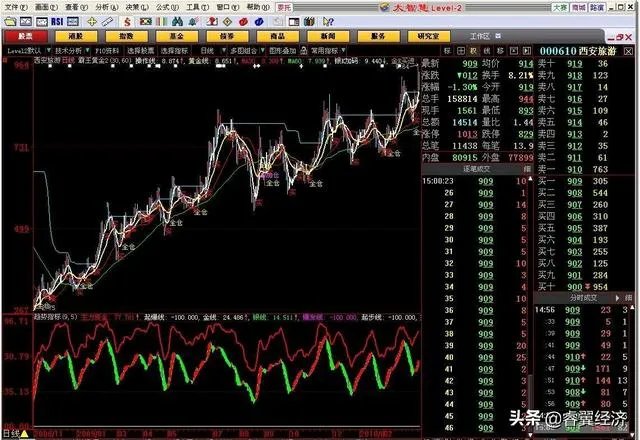Image resolution: width=640 pixels, height=440 pixels.
Task: Open the 分析 menu
Action: pyautogui.click(x=103, y=6)
